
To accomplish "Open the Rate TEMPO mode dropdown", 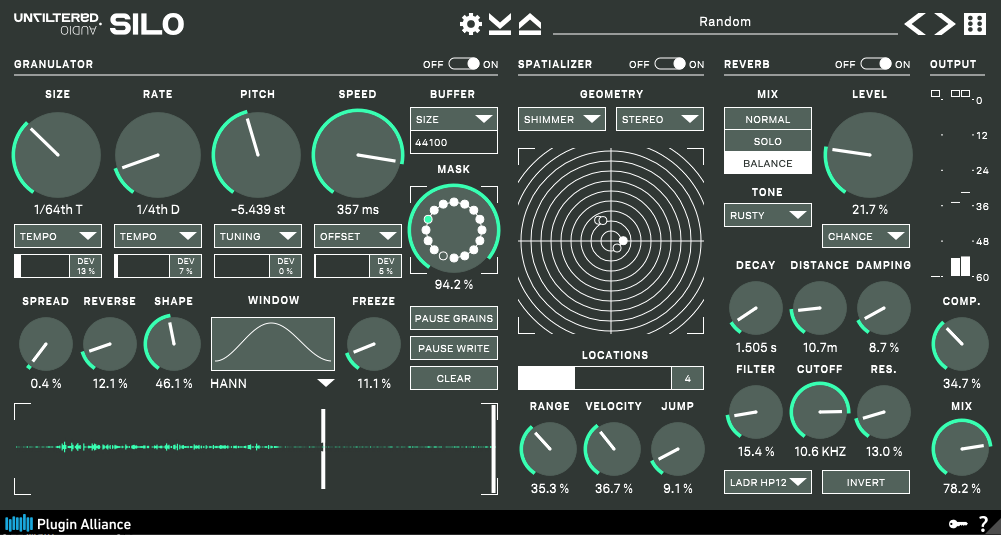I will 158,236.
